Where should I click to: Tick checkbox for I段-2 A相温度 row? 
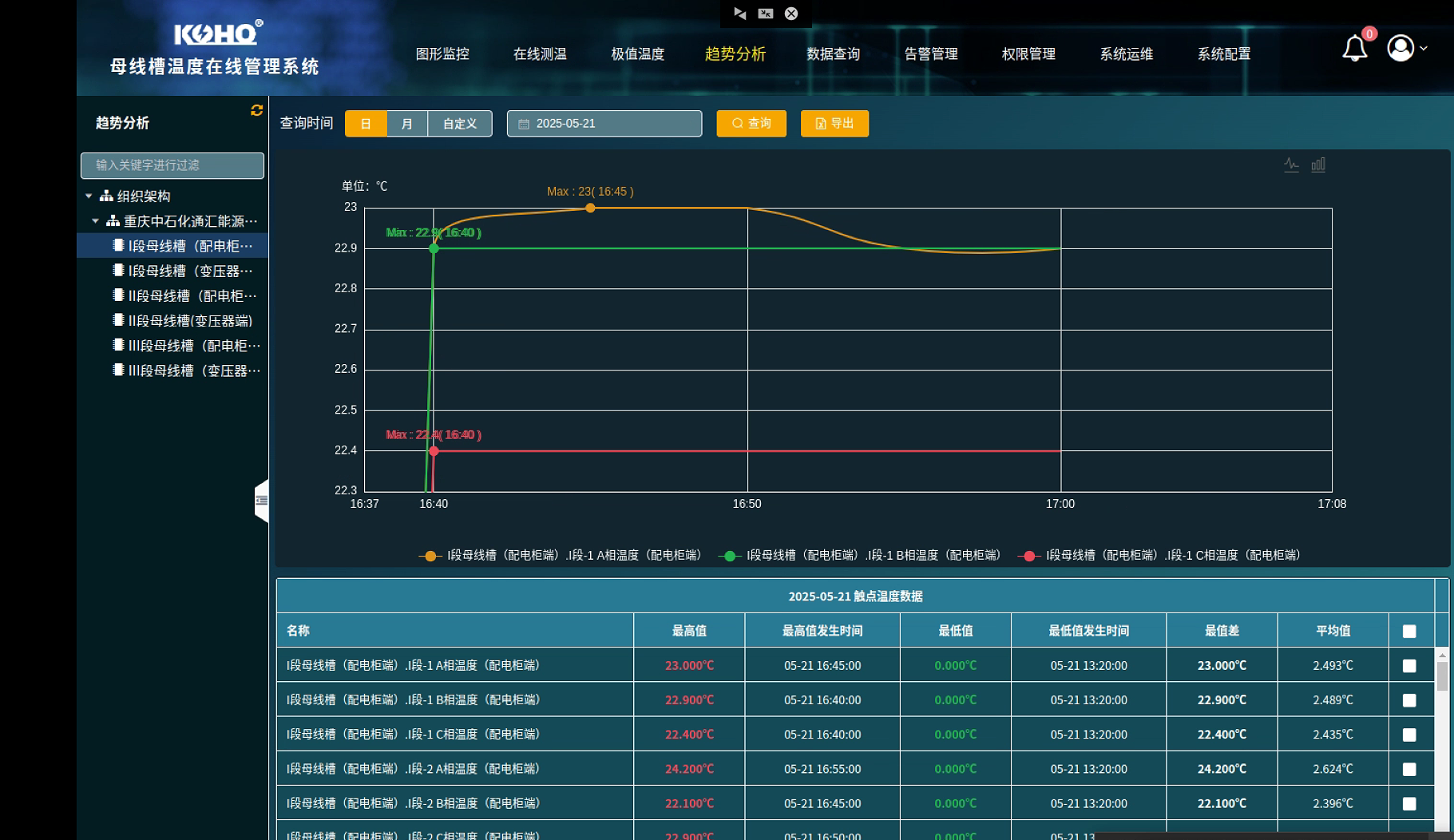coord(1409,769)
